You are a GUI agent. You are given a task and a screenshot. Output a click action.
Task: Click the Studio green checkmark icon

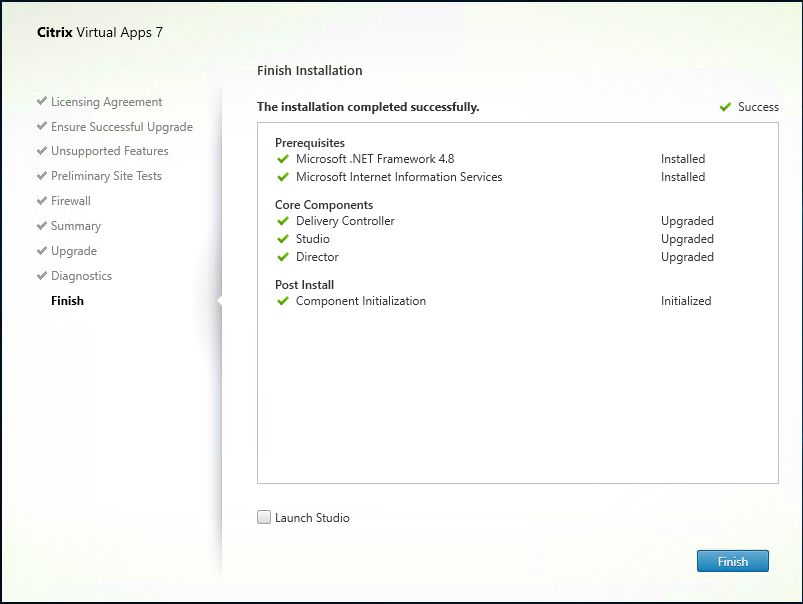(x=283, y=239)
